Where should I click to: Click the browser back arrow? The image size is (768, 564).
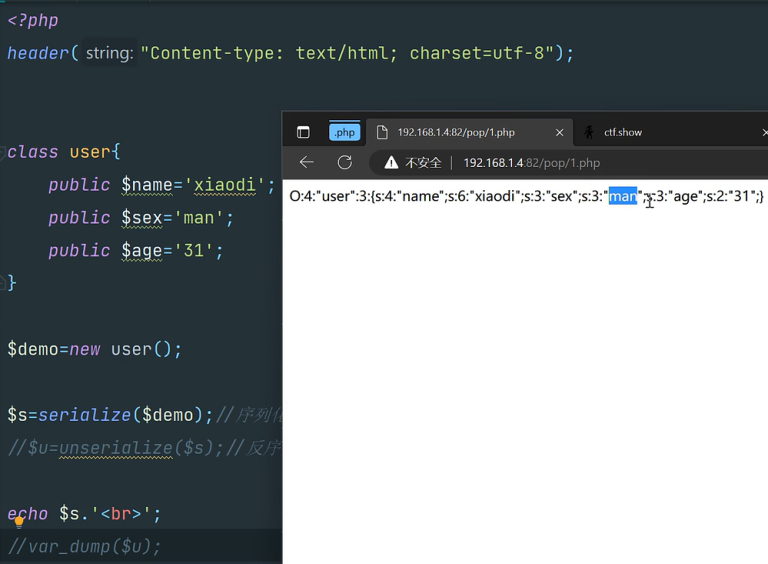[307, 163]
